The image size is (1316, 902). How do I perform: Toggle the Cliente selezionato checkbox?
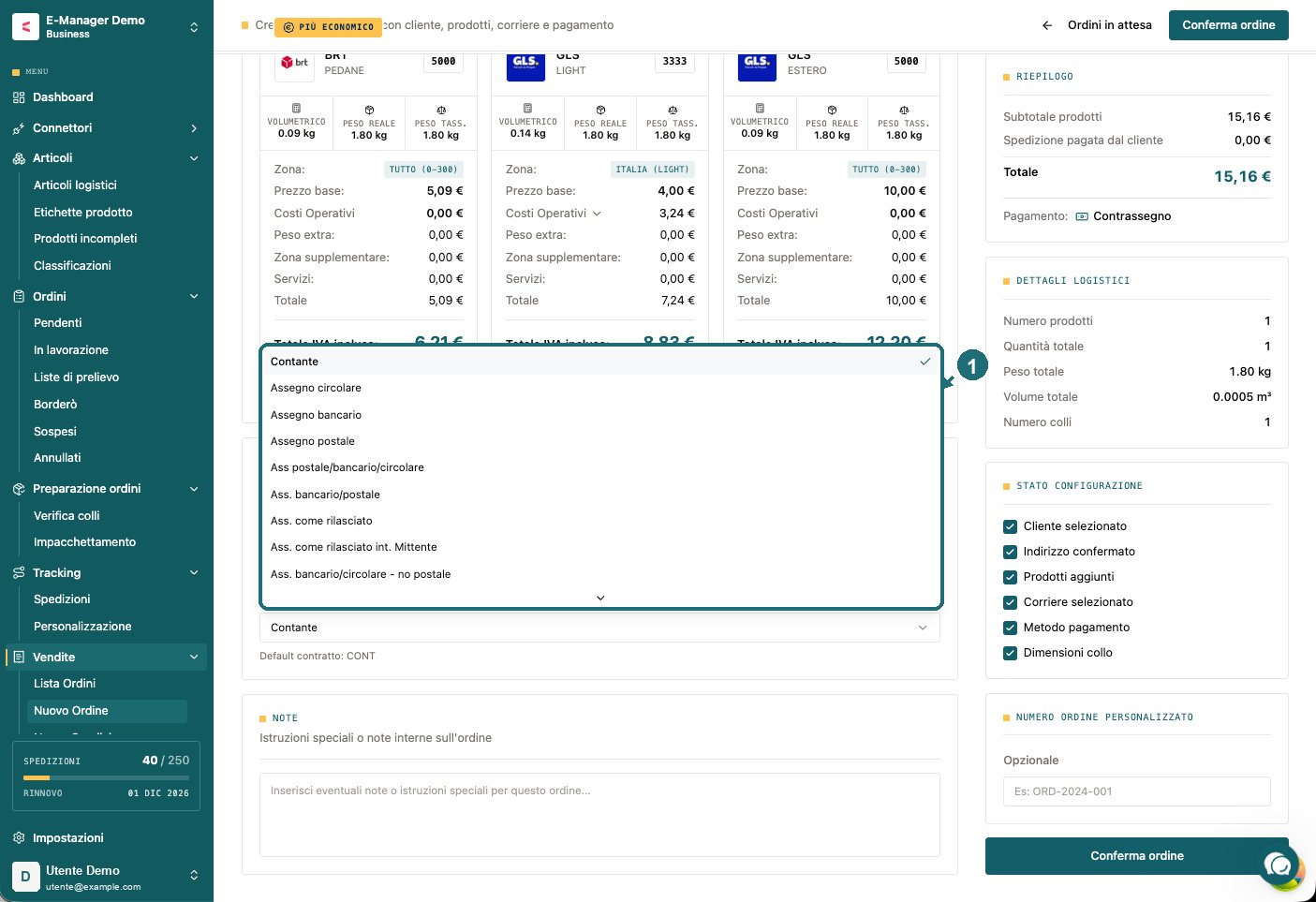(x=1010, y=526)
